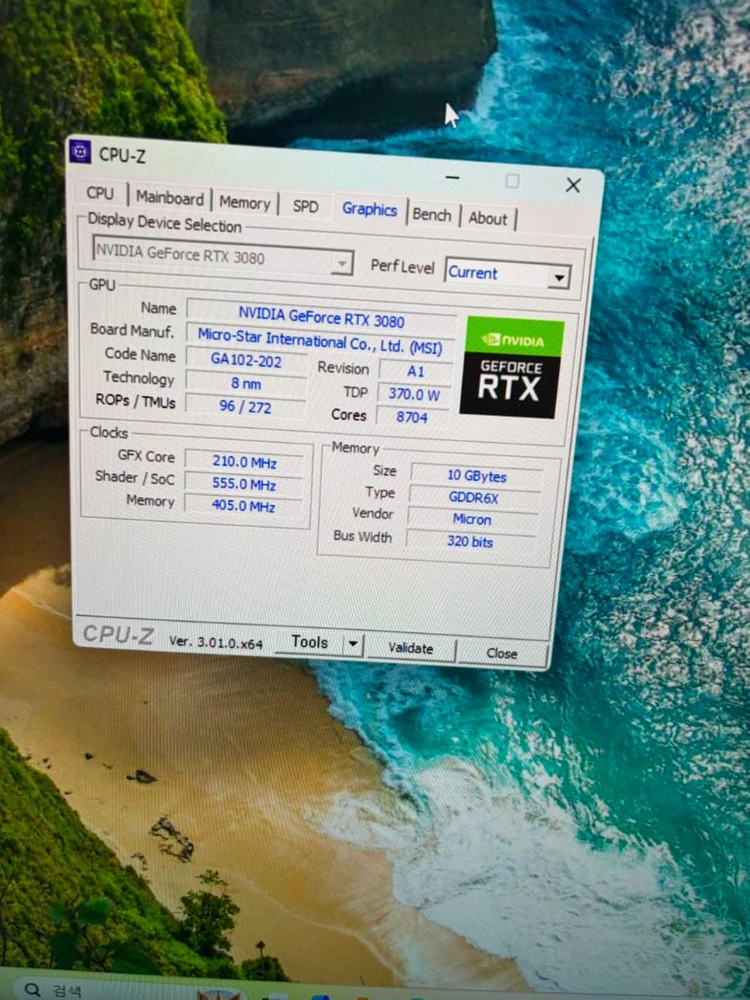Click the Validate button
Image resolution: width=750 pixels, height=1000 pixels.
(411, 648)
